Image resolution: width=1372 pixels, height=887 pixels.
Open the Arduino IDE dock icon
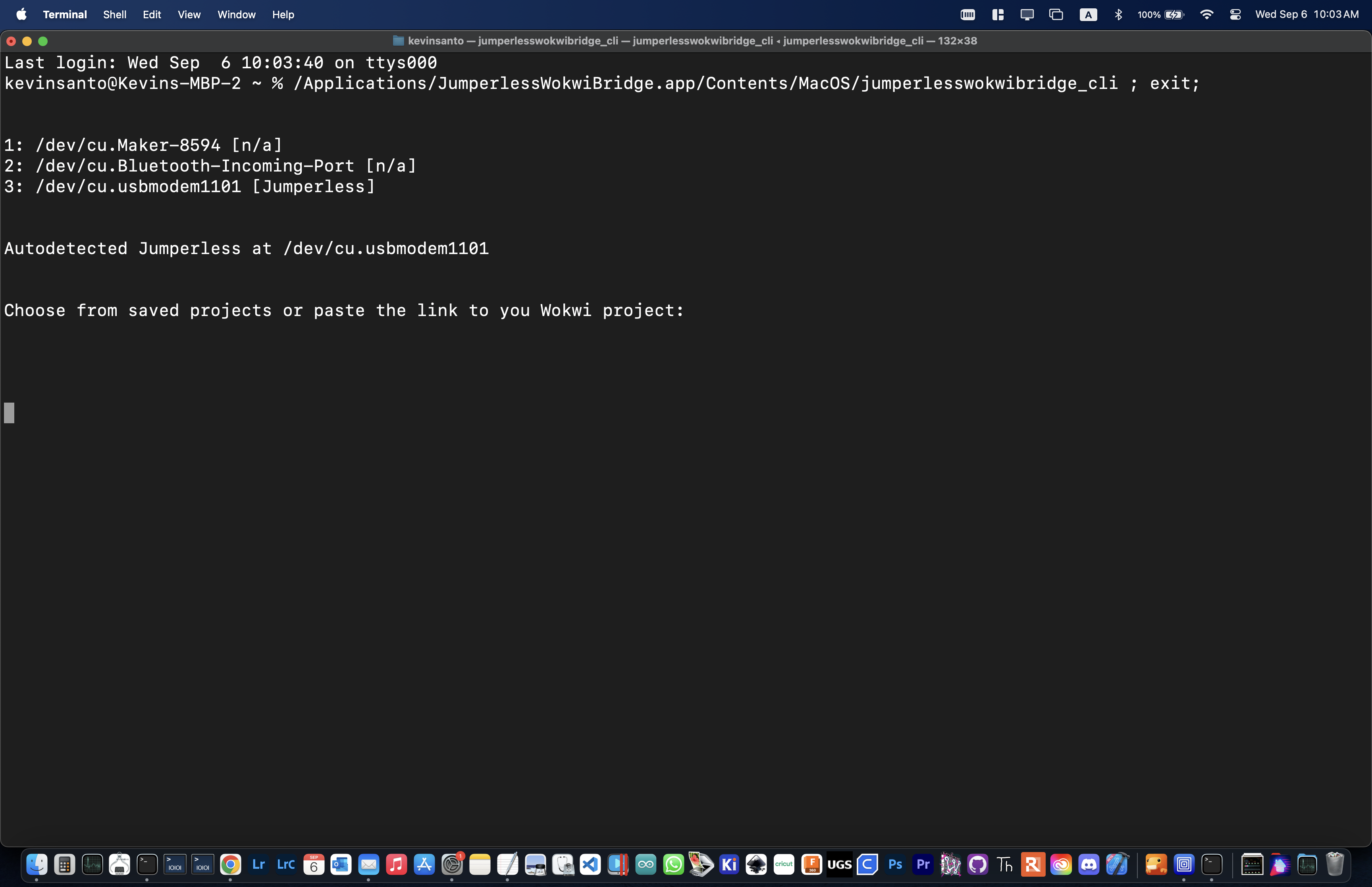(646, 864)
